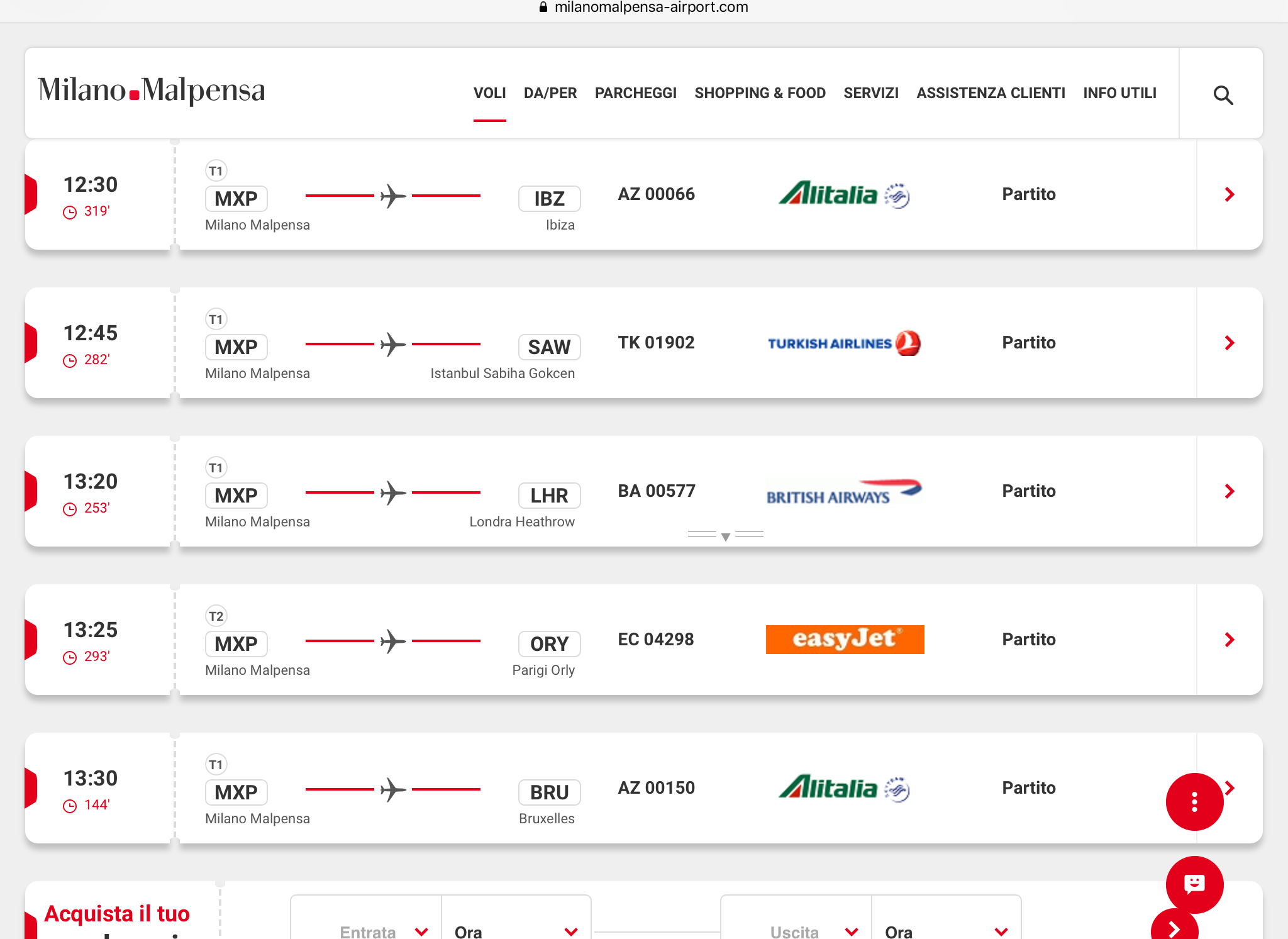Open the chat bubble floating button

(1194, 884)
